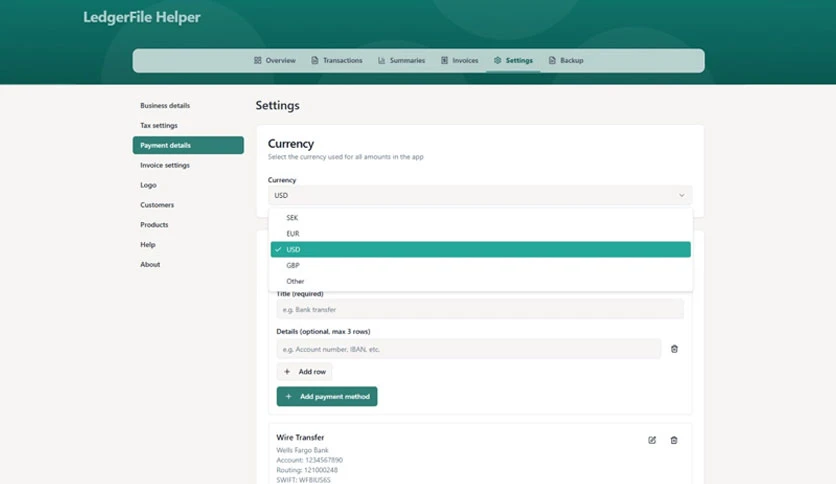Switch to the Transactions tab
The image size is (836, 484).
pyautogui.click(x=337, y=60)
